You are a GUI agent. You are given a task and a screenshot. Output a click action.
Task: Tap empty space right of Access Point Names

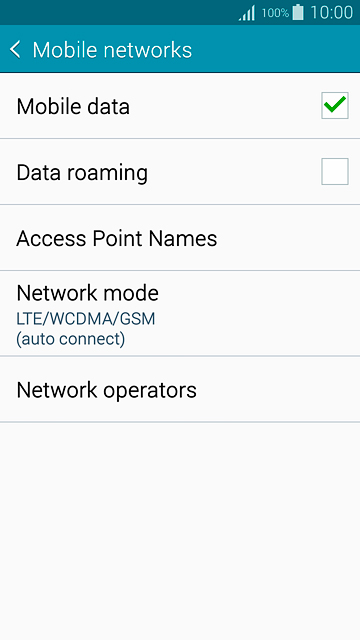pos(288,238)
